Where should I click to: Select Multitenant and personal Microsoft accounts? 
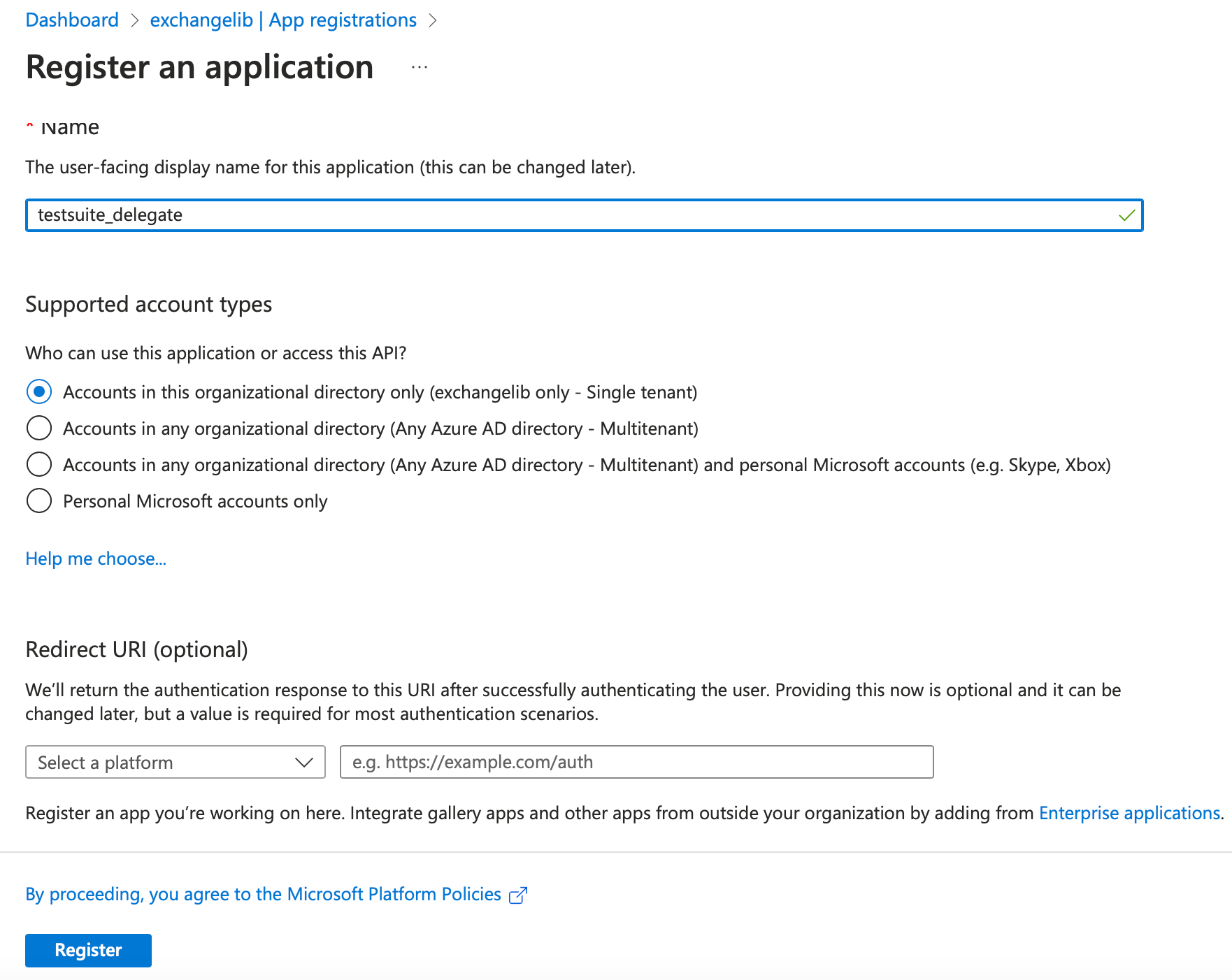point(39,464)
